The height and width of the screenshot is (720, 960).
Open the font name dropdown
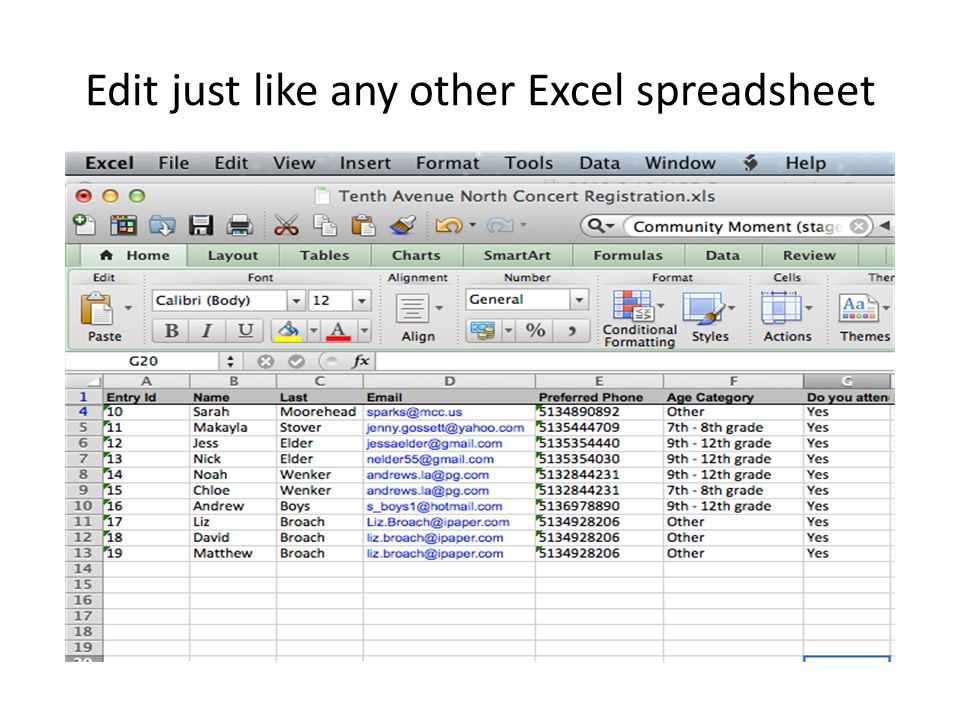coord(296,301)
